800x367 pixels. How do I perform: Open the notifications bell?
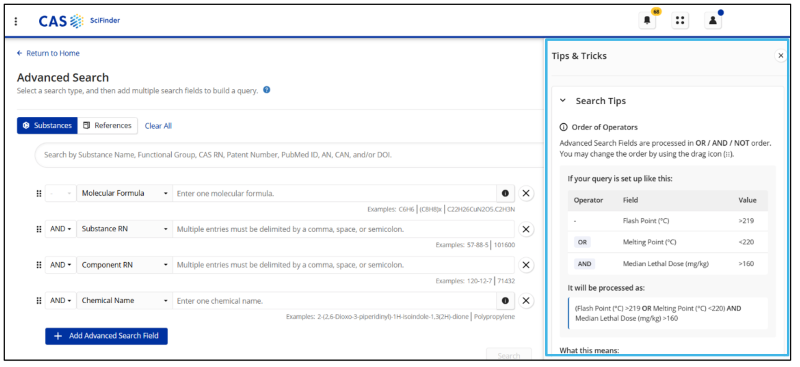click(647, 21)
